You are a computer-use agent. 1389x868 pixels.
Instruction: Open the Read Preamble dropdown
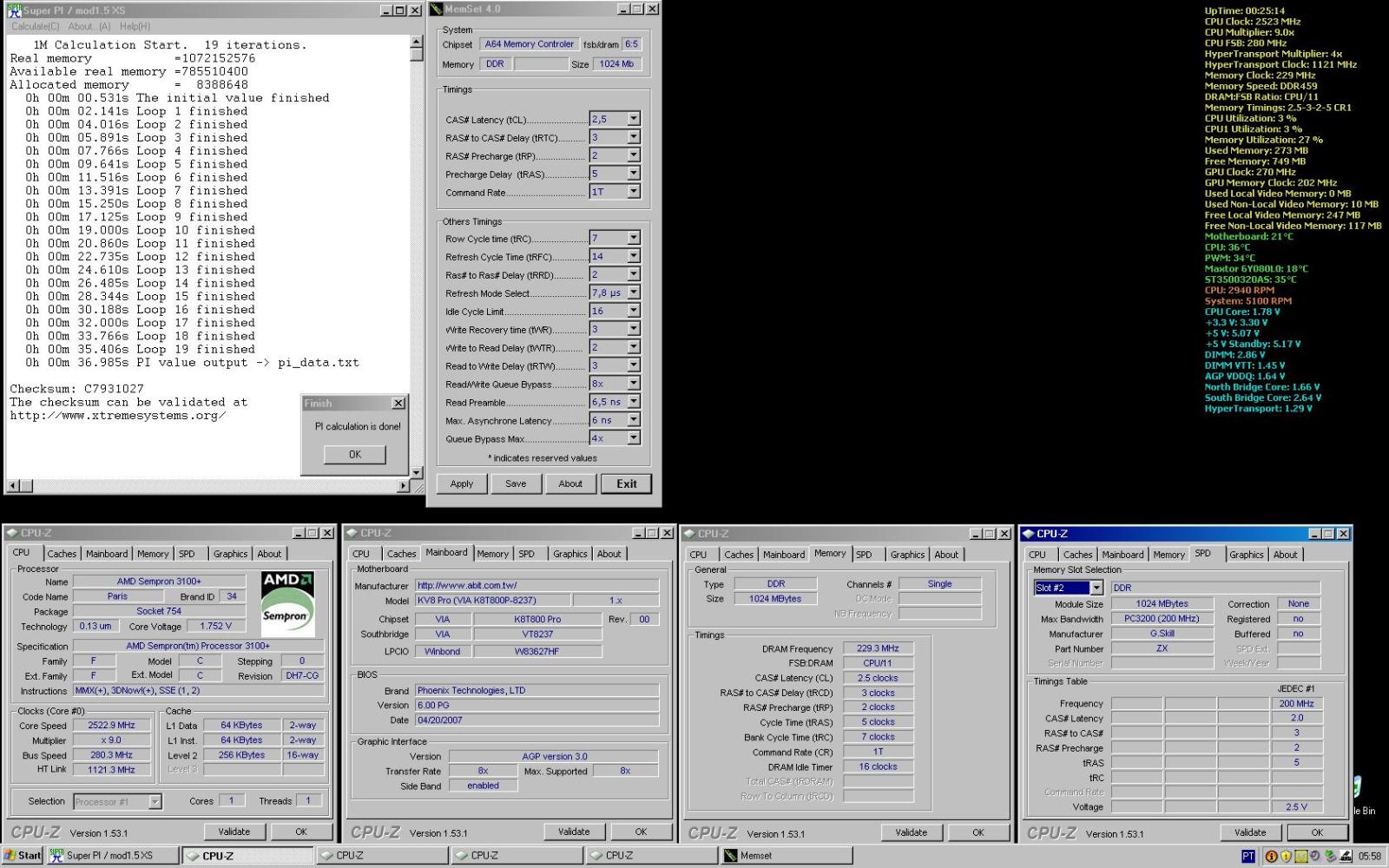point(634,402)
